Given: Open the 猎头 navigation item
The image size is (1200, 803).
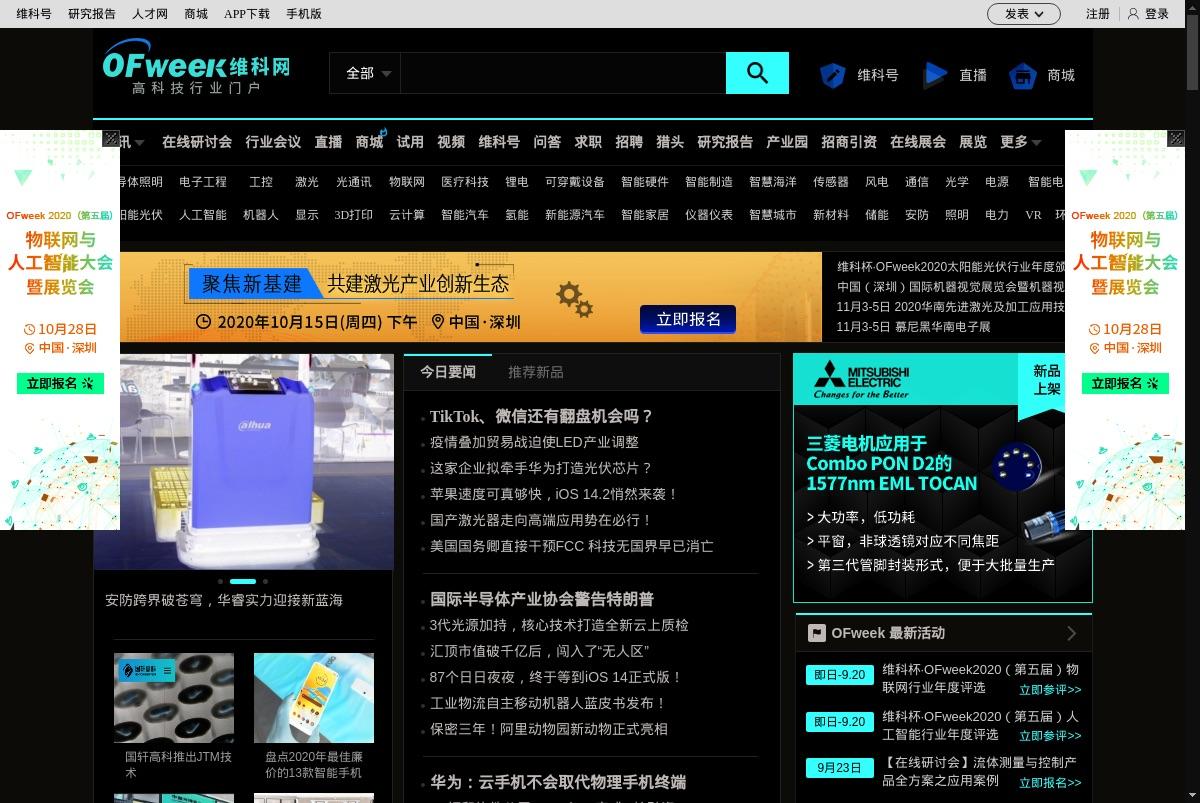Looking at the screenshot, I should pyautogui.click(x=670, y=142).
